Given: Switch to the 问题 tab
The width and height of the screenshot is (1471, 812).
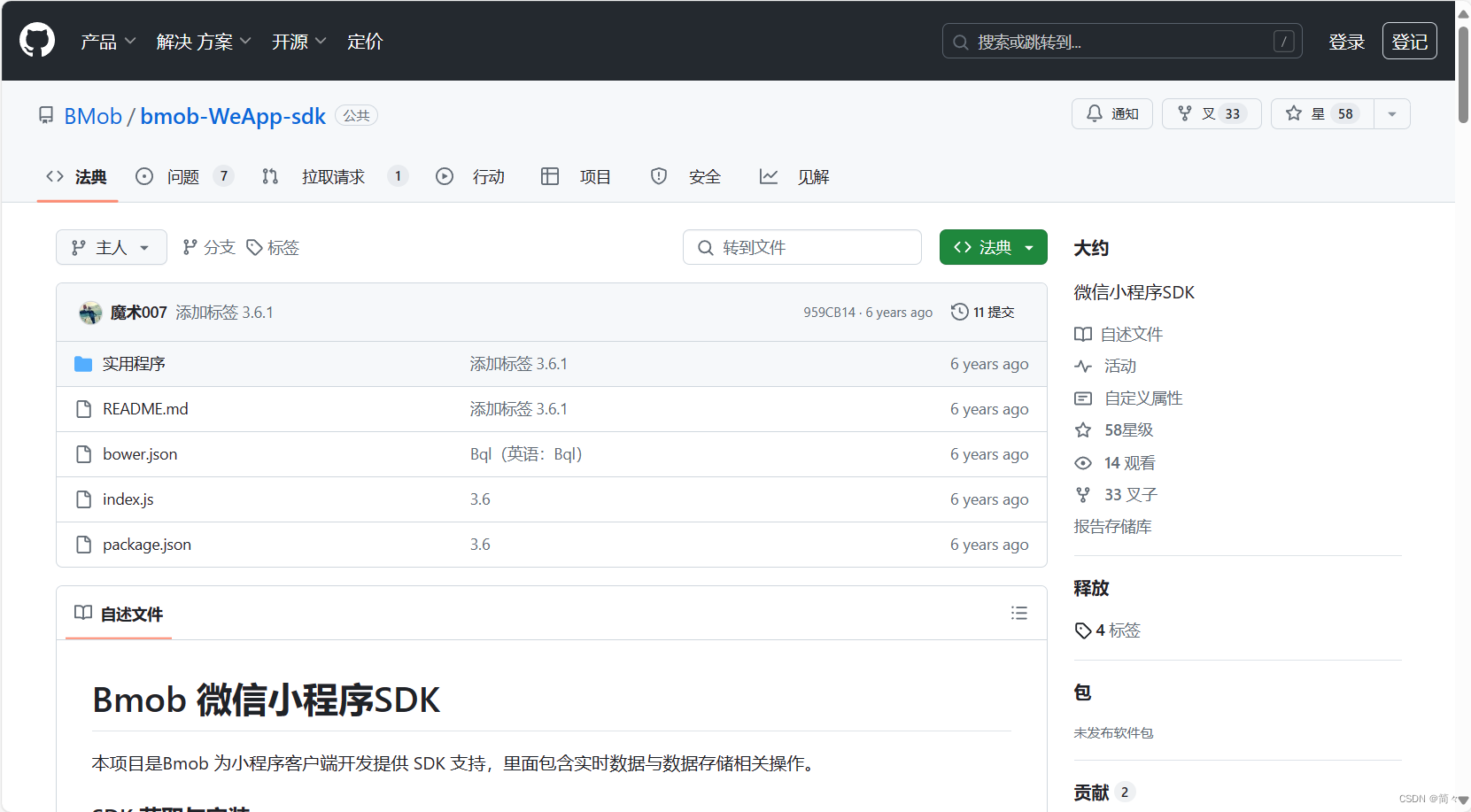Looking at the screenshot, I should 182,176.
